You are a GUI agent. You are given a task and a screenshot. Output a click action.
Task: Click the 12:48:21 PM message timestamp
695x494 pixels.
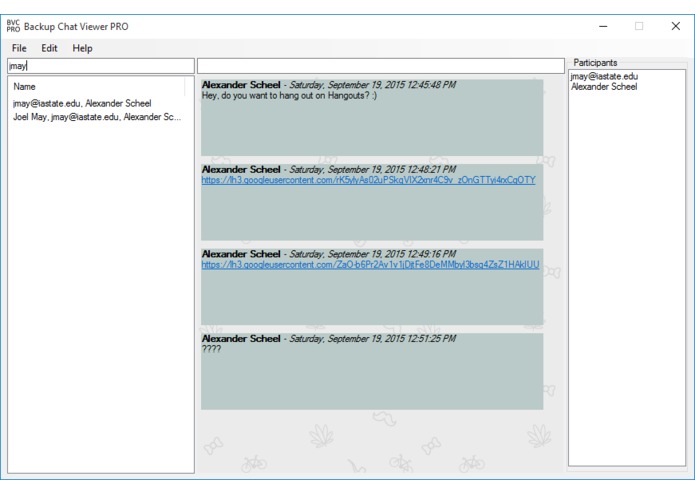coord(372,169)
